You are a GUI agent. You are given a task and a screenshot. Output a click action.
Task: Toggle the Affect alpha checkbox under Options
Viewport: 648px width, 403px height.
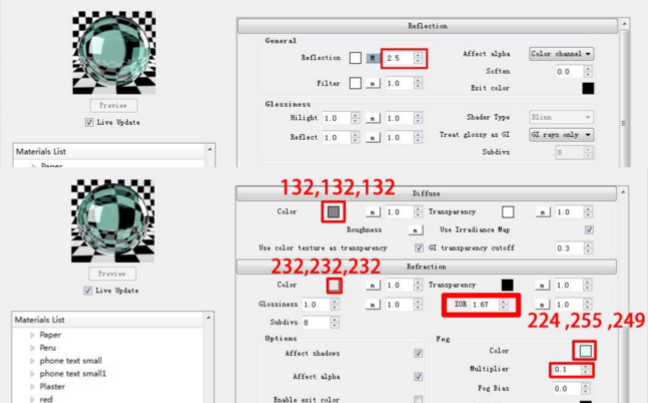click(x=418, y=377)
